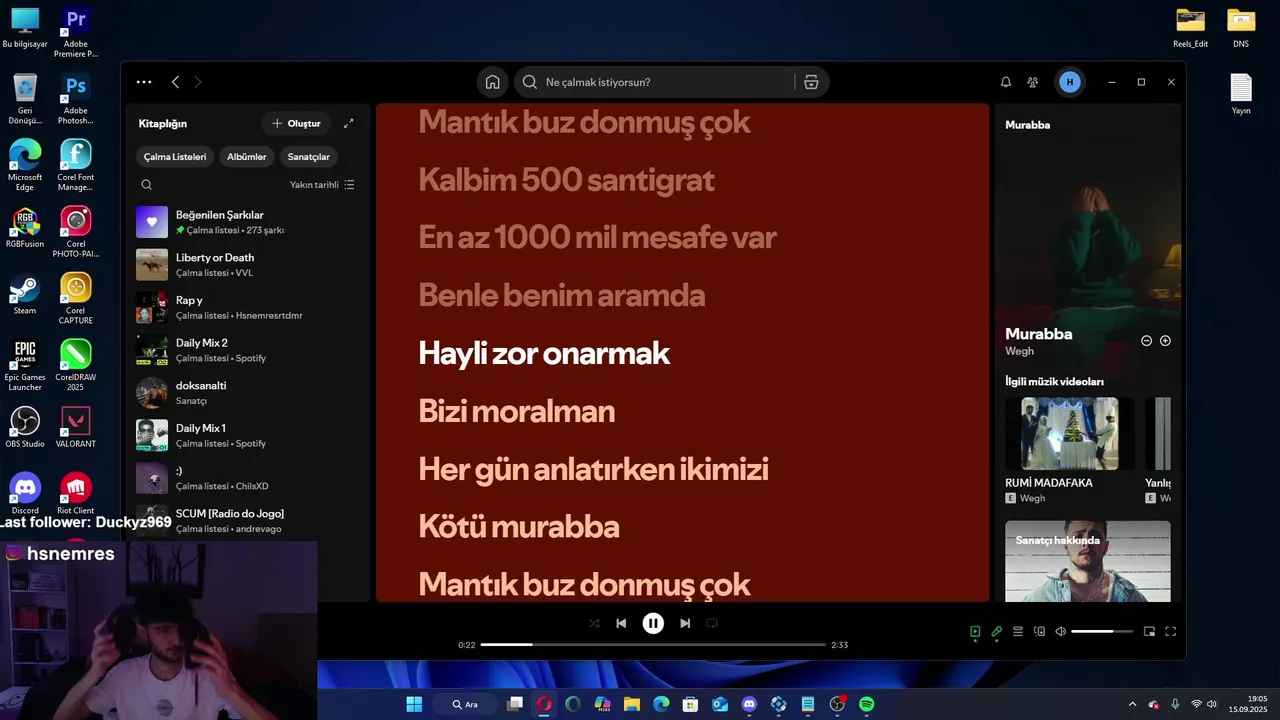Open the :) playlist by ChilsXD
The height and width of the screenshot is (720, 1280).
coord(249,478)
